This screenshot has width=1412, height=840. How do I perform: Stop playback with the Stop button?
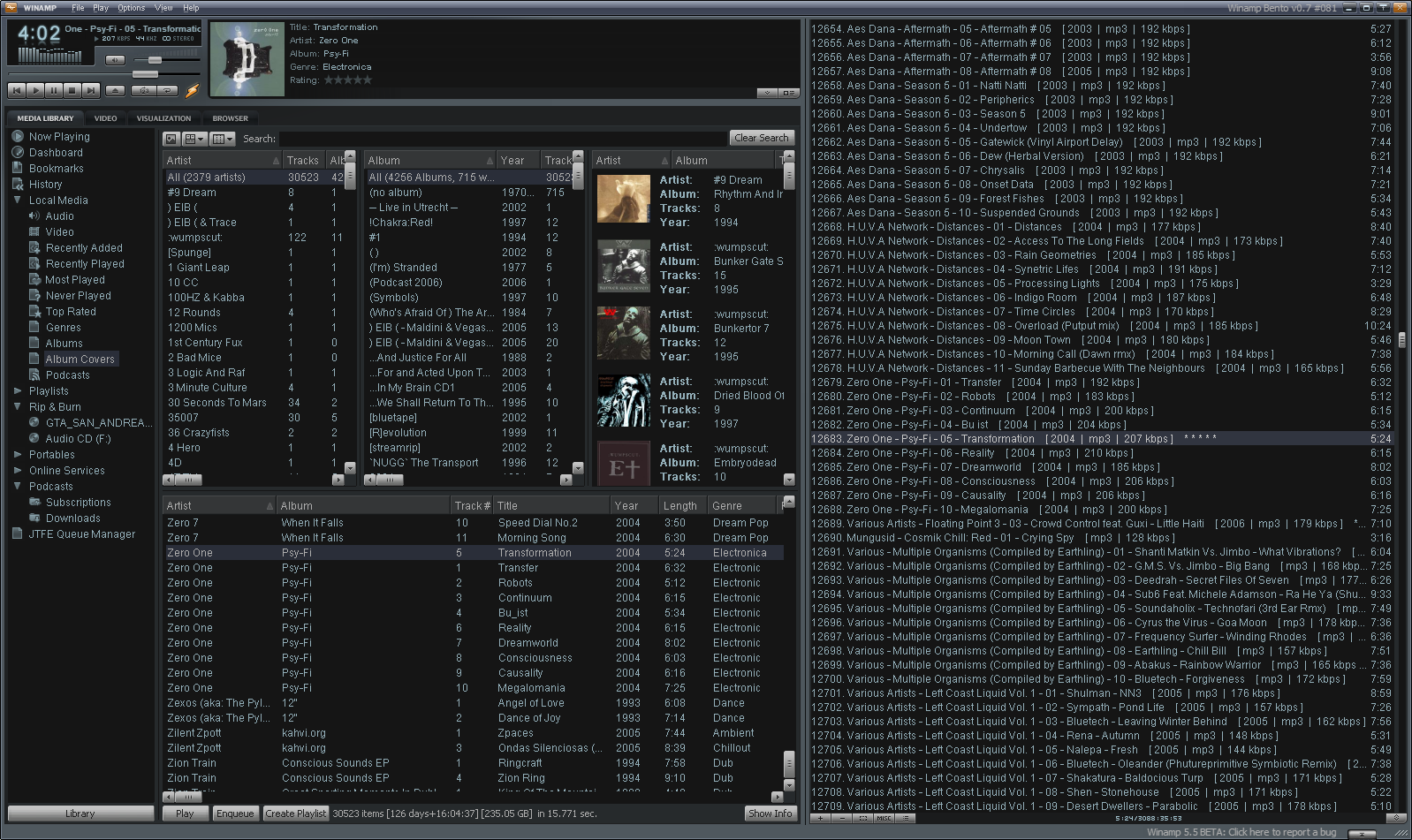72,90
